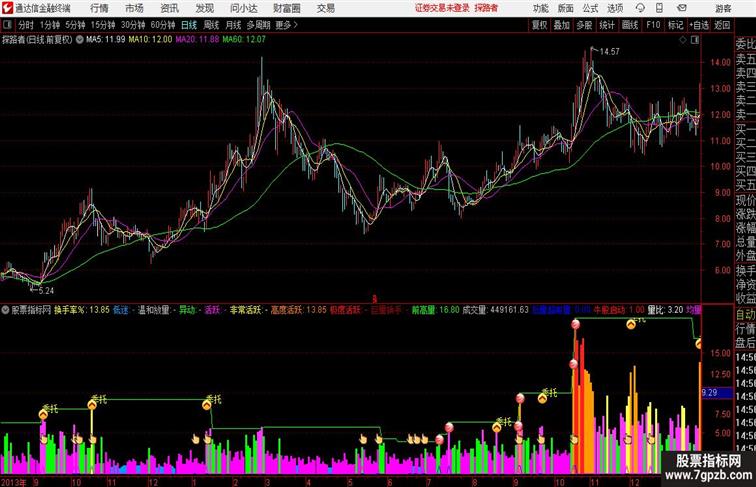Click the 5.24 low price label
Screen dimensions: 756x487
46,291
